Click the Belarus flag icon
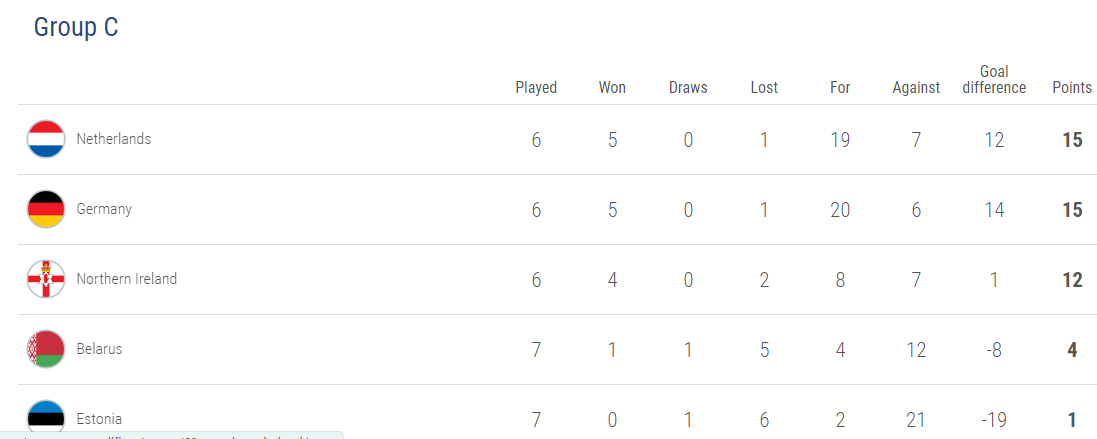This screenshot has height=439, width=1097. point(46,349)
